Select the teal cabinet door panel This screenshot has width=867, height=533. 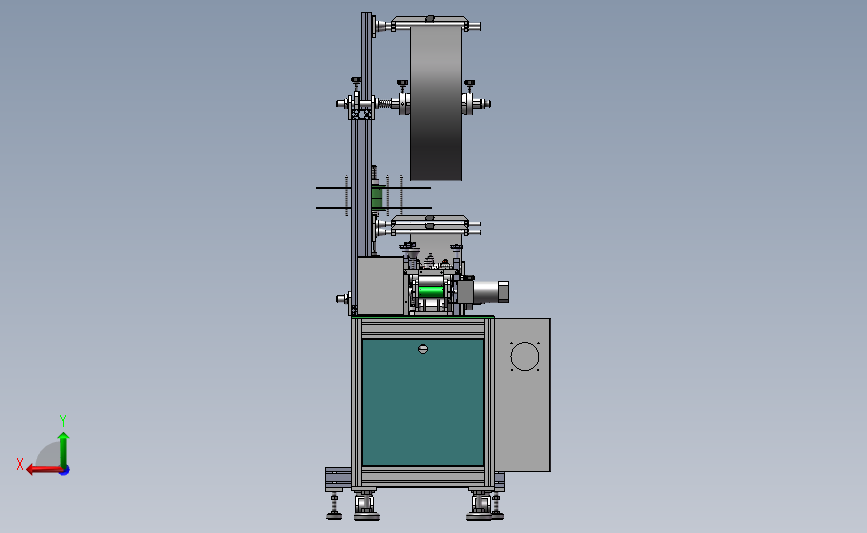pos(423,403)
